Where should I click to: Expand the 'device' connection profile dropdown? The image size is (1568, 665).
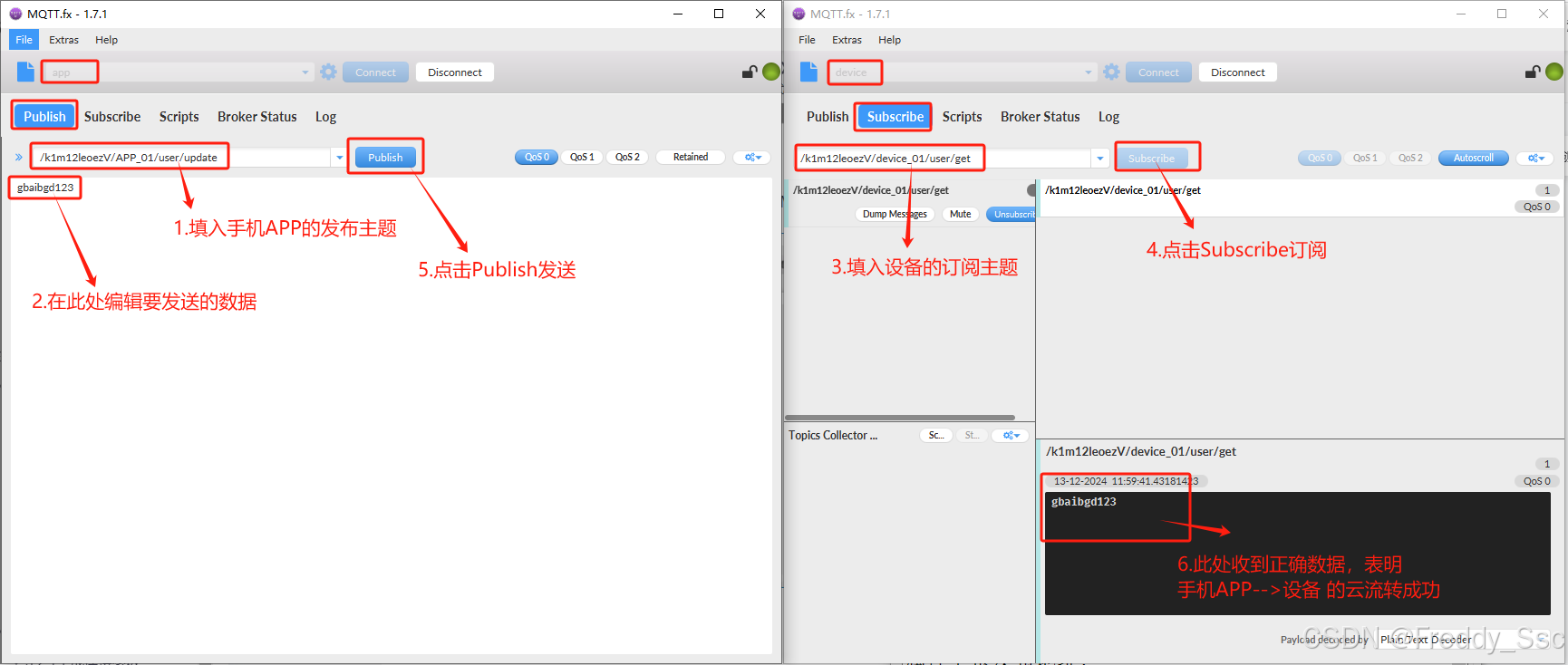1089,72
